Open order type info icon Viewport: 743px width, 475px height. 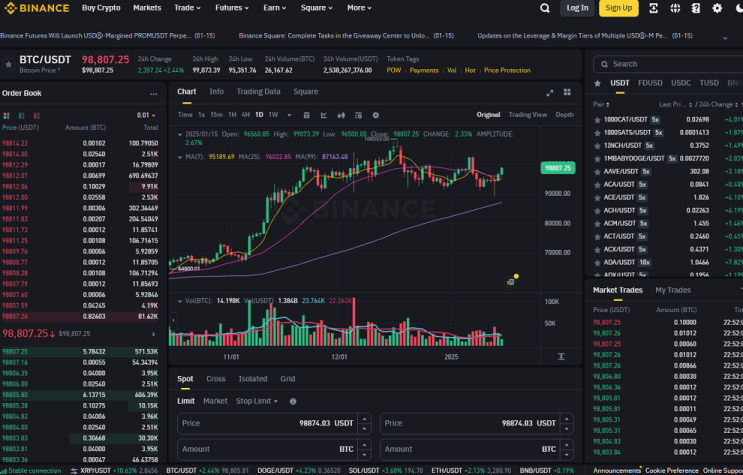click(293, 402)
